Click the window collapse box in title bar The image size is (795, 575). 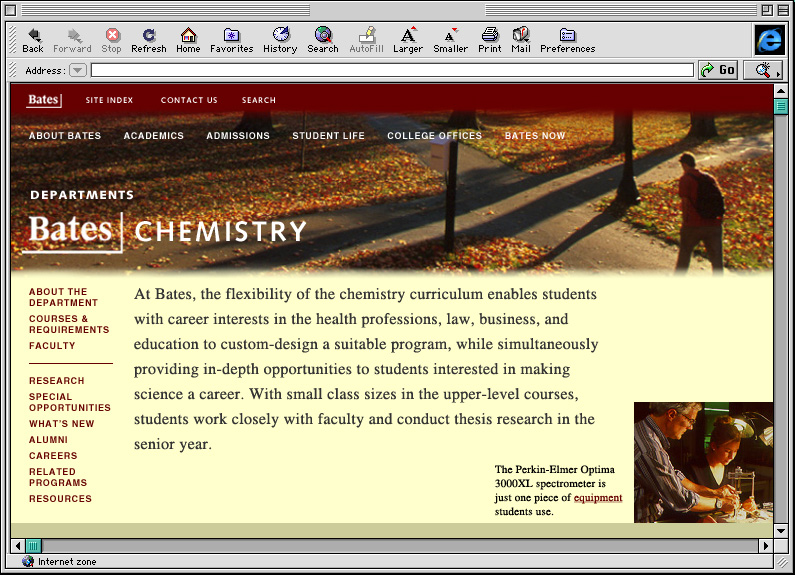pyautogui.click(x=783, y=10)
